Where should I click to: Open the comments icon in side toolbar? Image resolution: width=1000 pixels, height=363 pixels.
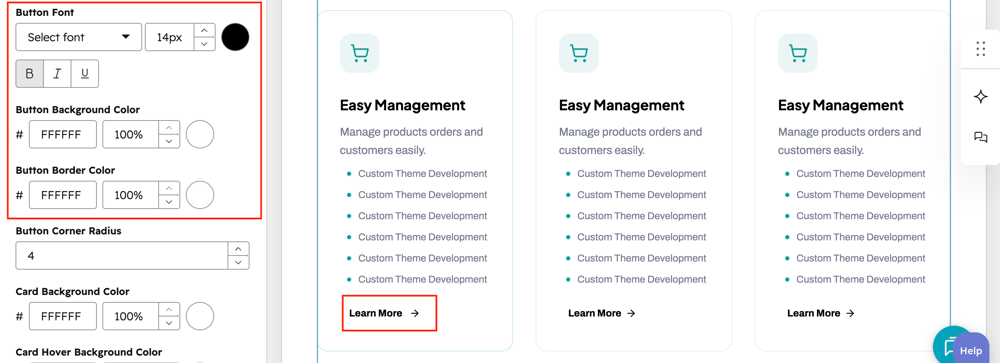point(981,137)
